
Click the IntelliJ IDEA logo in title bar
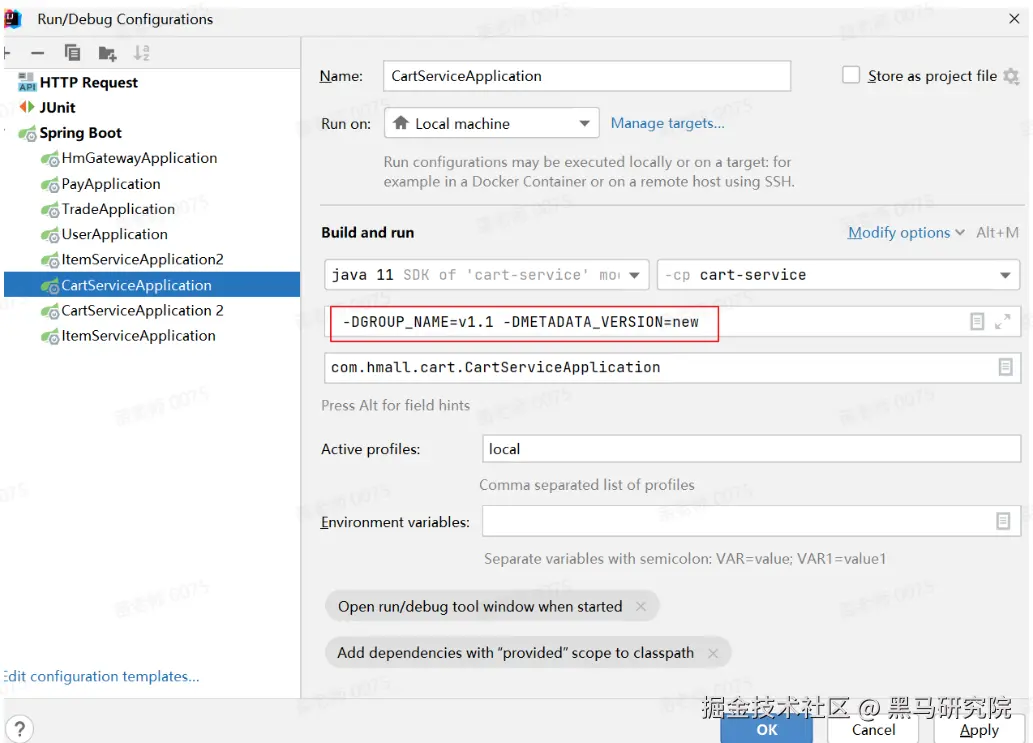(x=13, y=19)
